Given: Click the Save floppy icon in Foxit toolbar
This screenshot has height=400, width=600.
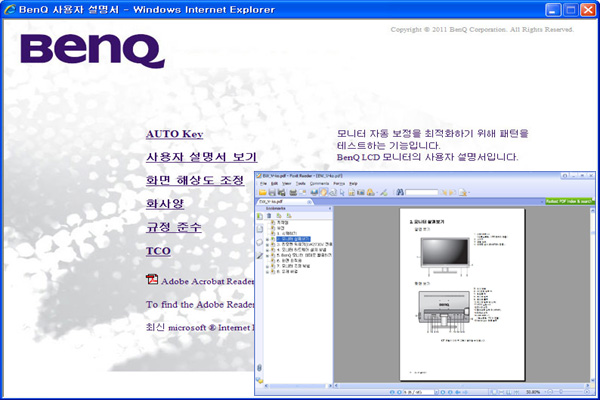Looking at the screenshot, I should (272, 192).
